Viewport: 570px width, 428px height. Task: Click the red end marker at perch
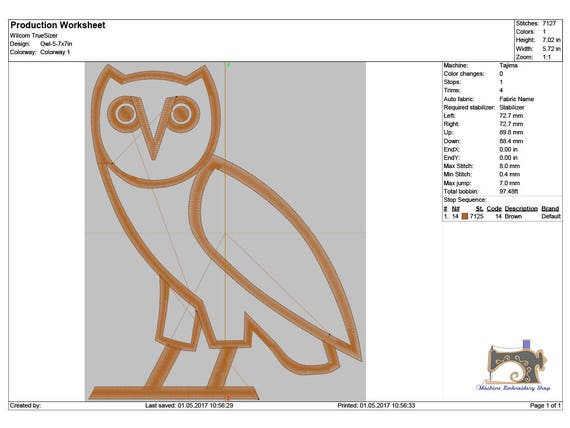228,397
